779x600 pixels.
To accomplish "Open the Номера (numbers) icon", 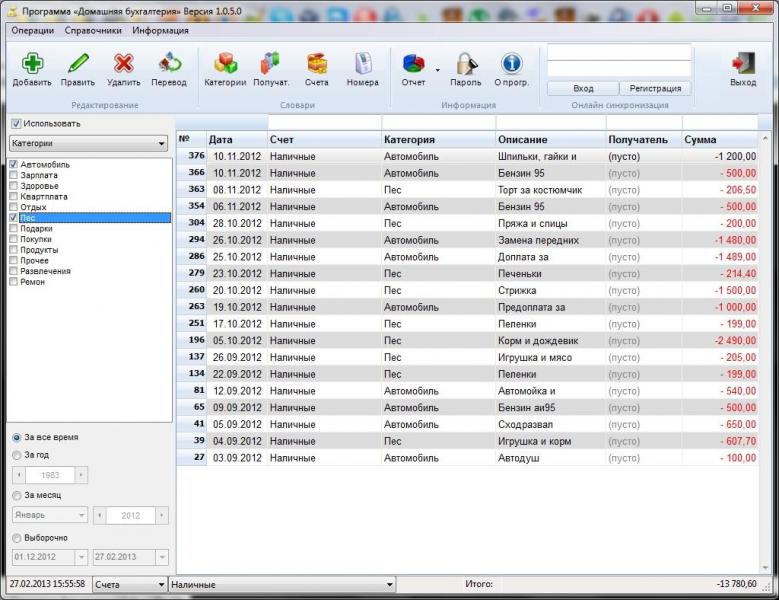I will (x=363, y=64).
